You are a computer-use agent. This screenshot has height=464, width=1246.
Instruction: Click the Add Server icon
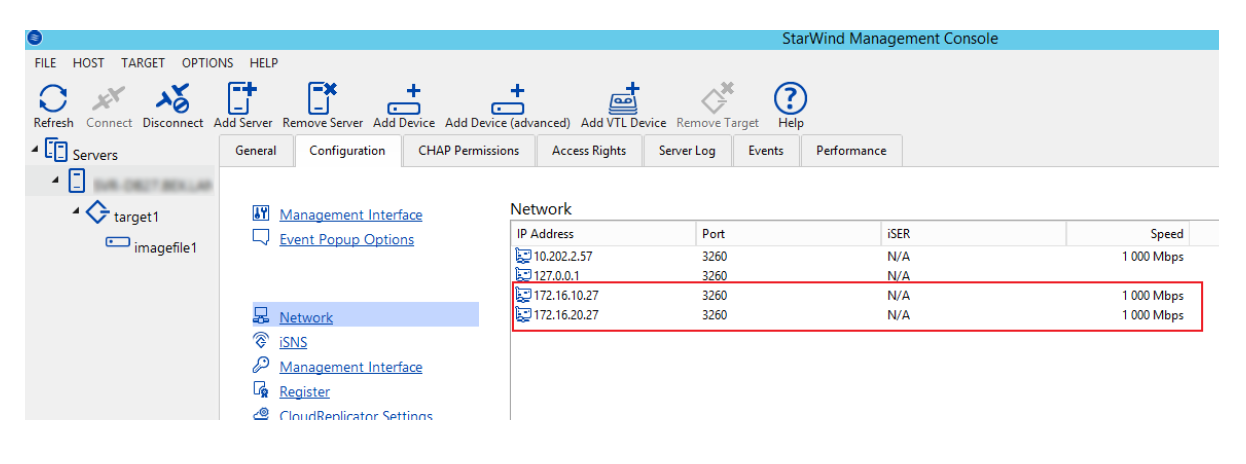(242, 98)
